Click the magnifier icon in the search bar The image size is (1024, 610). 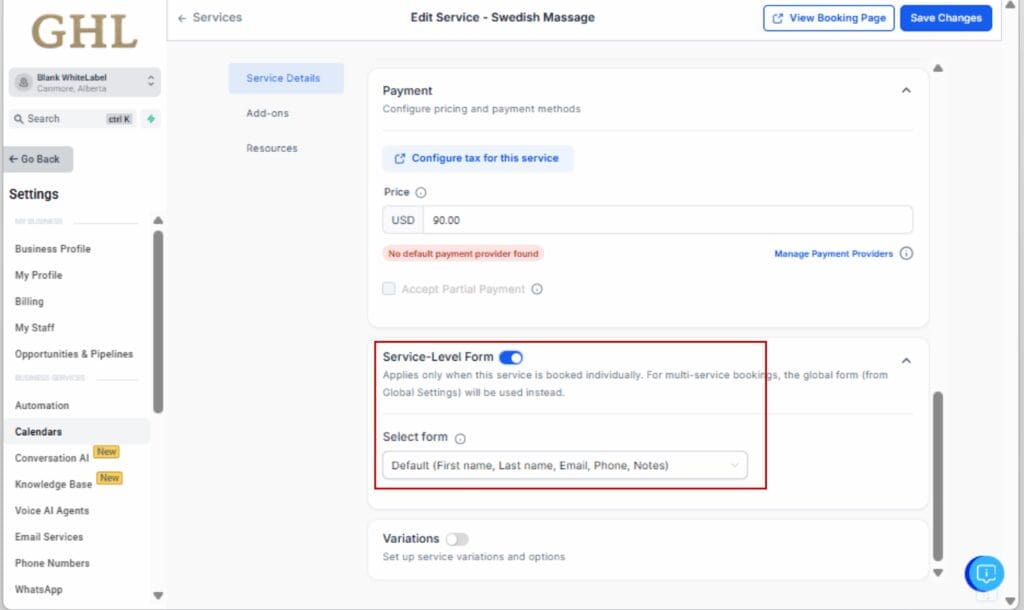(21, 119)
